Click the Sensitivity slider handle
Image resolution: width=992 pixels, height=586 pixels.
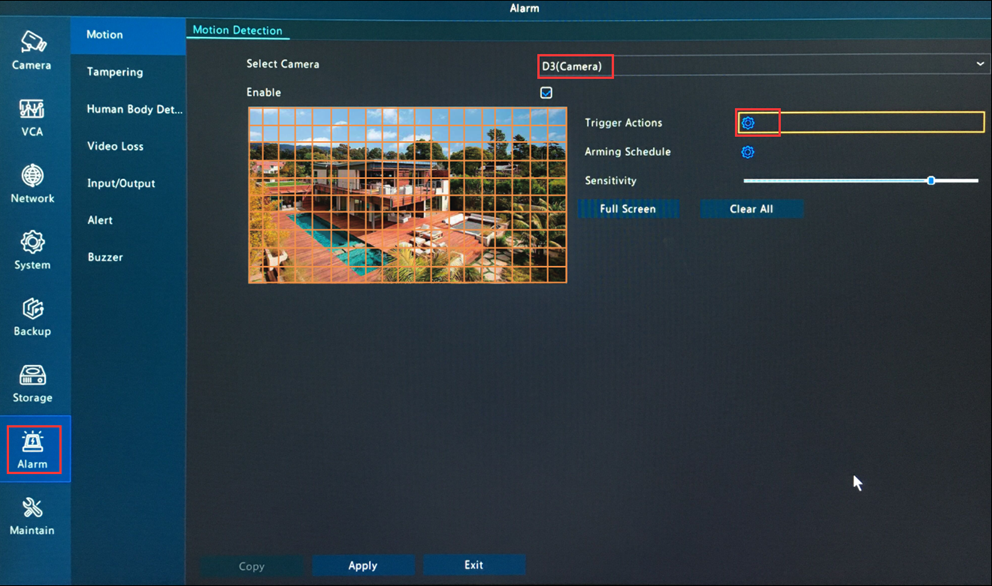pos(931,181)
